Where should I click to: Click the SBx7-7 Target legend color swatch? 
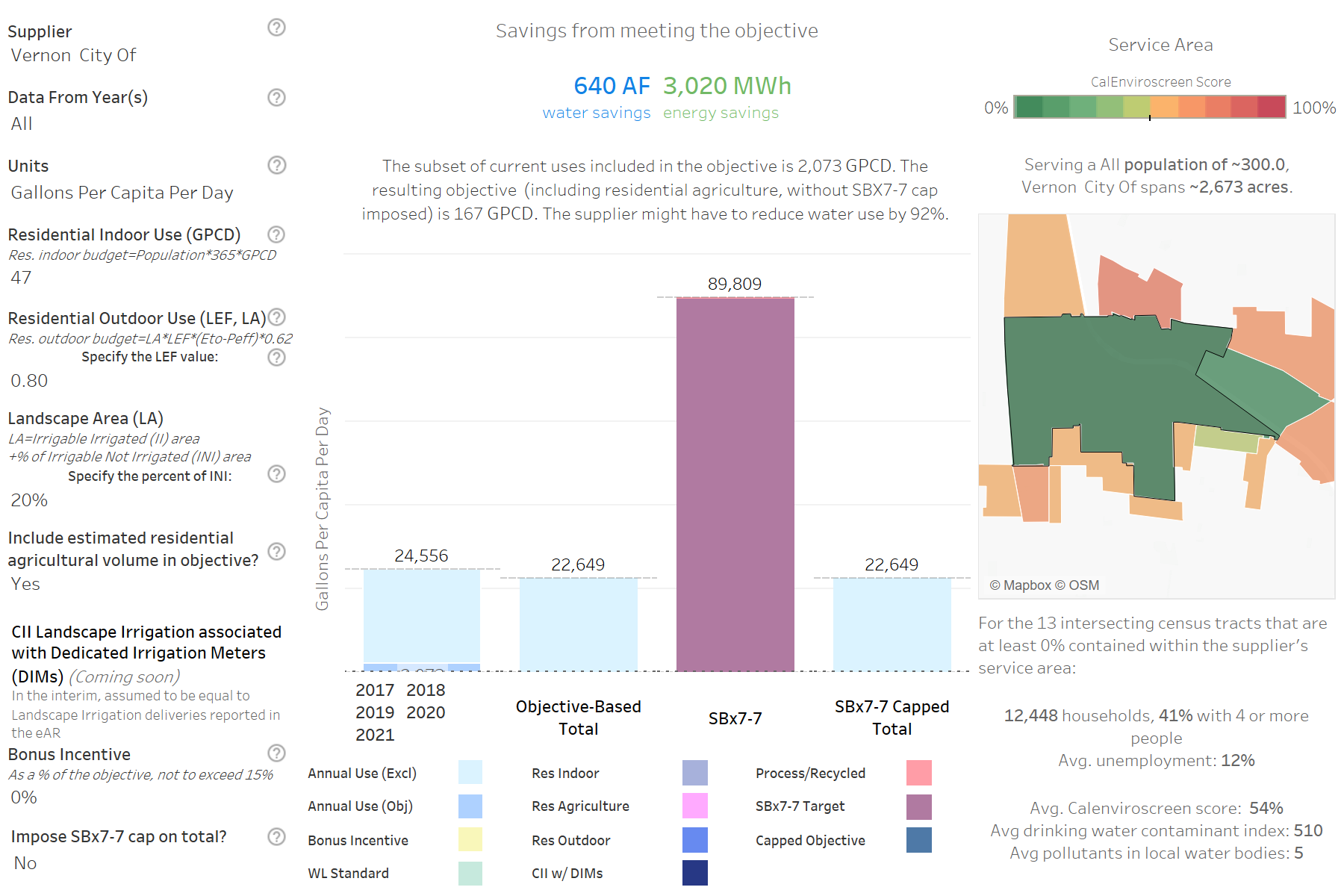918,807
